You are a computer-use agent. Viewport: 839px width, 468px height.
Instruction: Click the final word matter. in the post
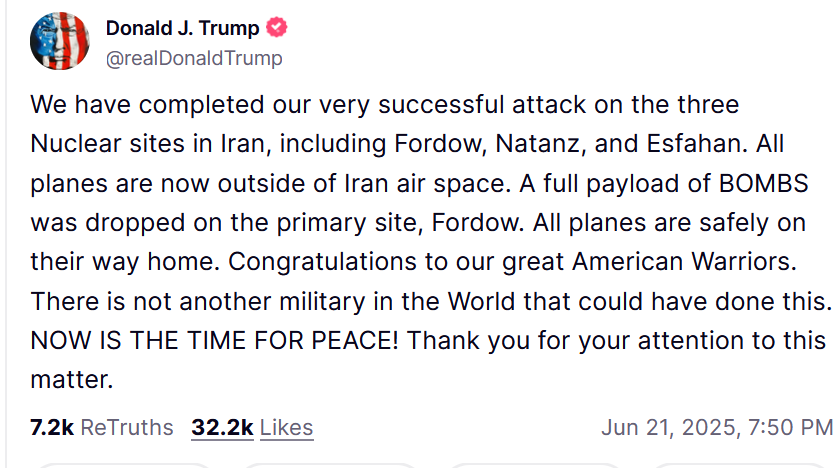pos(72,380)
